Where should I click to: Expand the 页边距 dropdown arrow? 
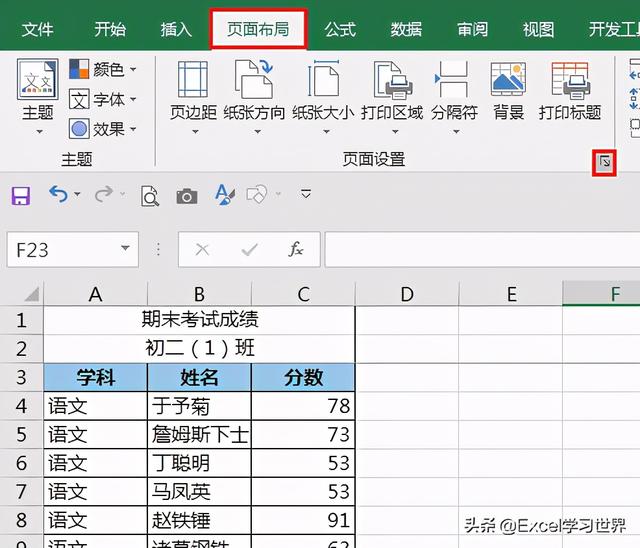click(x=195, y=132)
